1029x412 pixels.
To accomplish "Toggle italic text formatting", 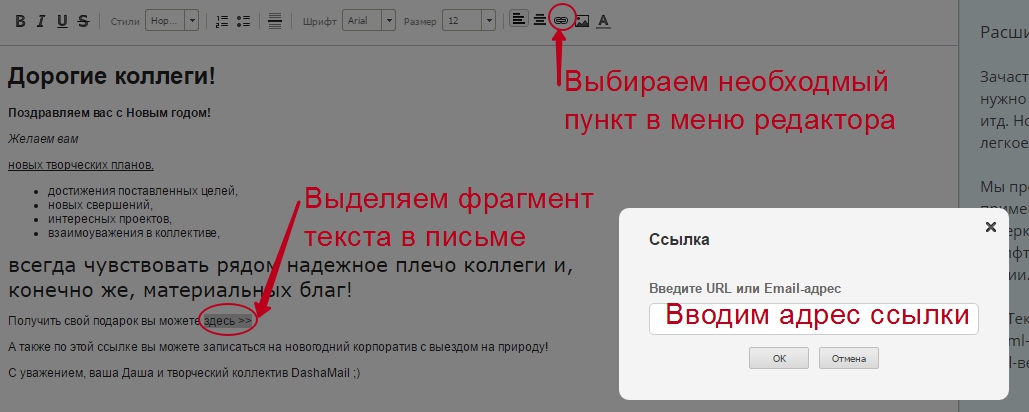I will pos(41,21).
